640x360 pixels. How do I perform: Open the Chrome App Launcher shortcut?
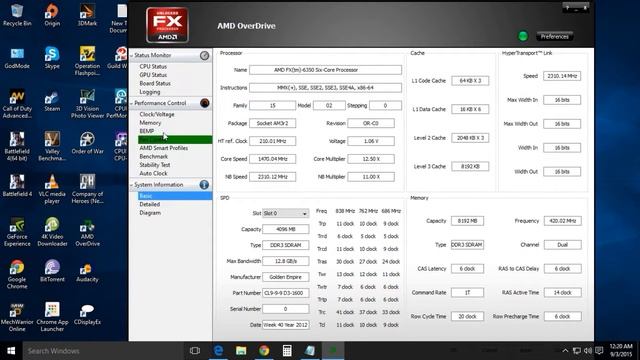click(52, 317)
